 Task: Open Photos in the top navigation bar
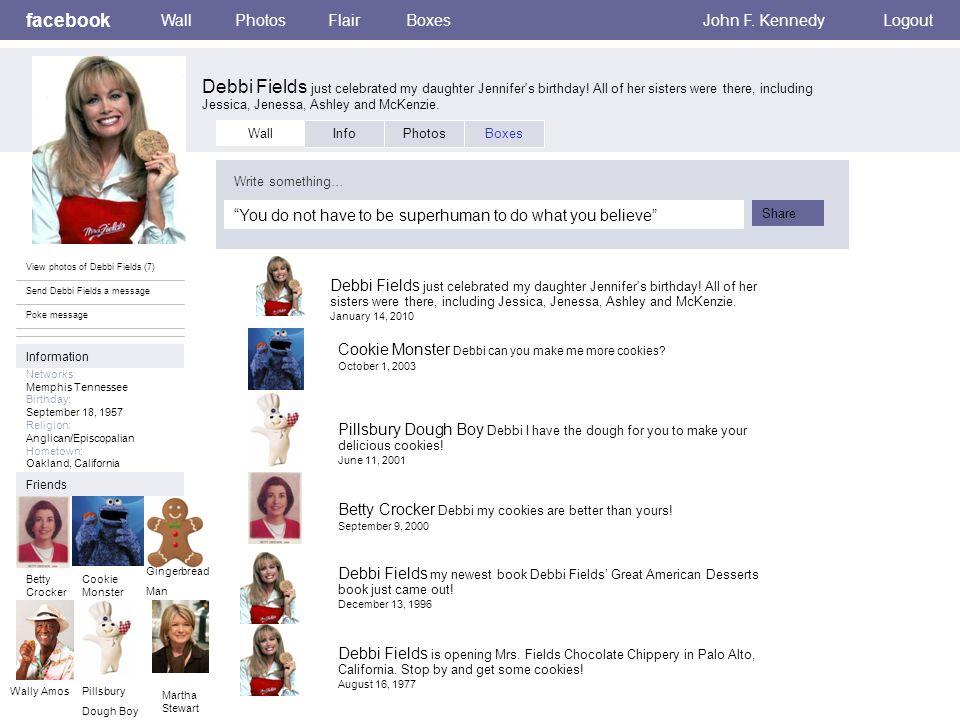260,20
